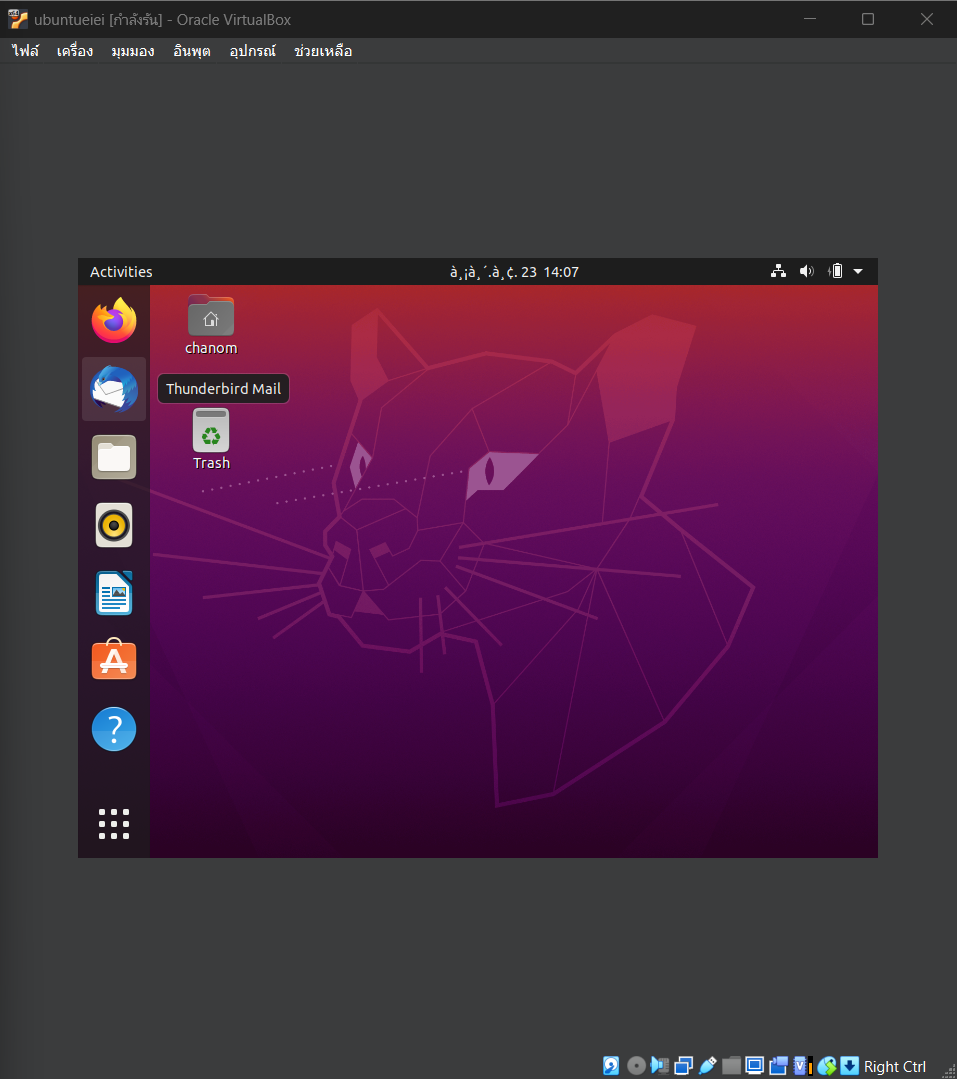The height and width of the screenshot is (1079, 957).
Task: Show the Applications grid
Action: tap(113, 824)
